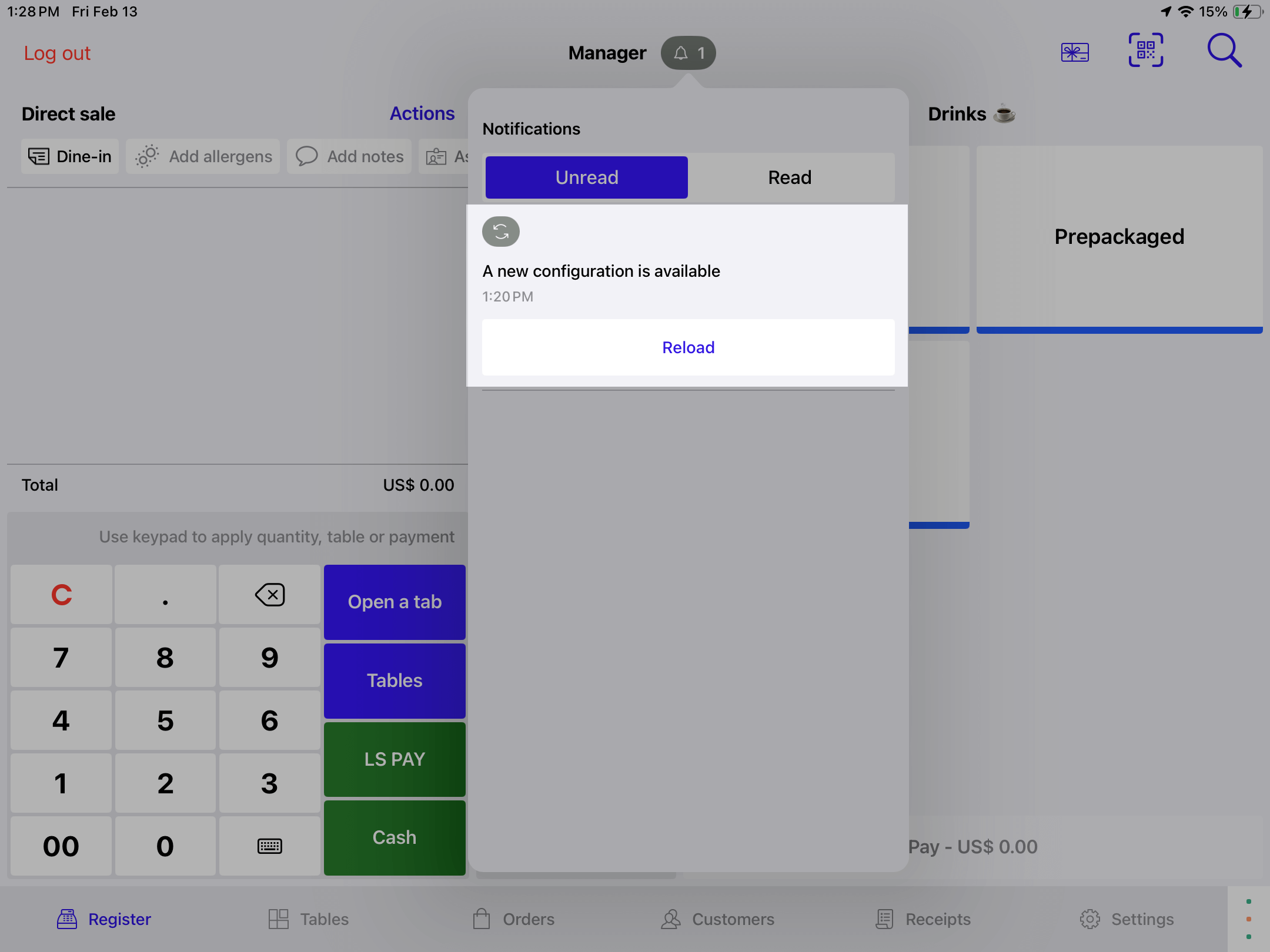
Task: Click the sync icon on the configuration notification
Action: (x=500, y=232)
